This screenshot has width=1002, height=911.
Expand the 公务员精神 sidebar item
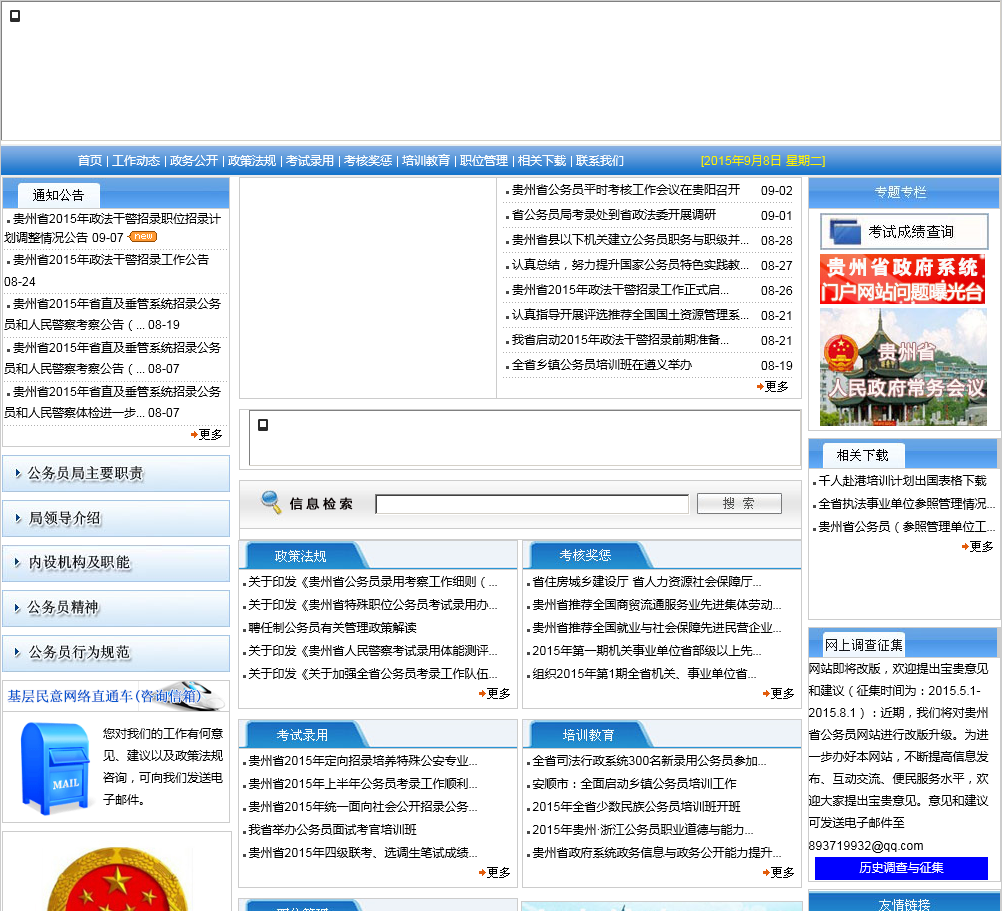click(116, 608)
